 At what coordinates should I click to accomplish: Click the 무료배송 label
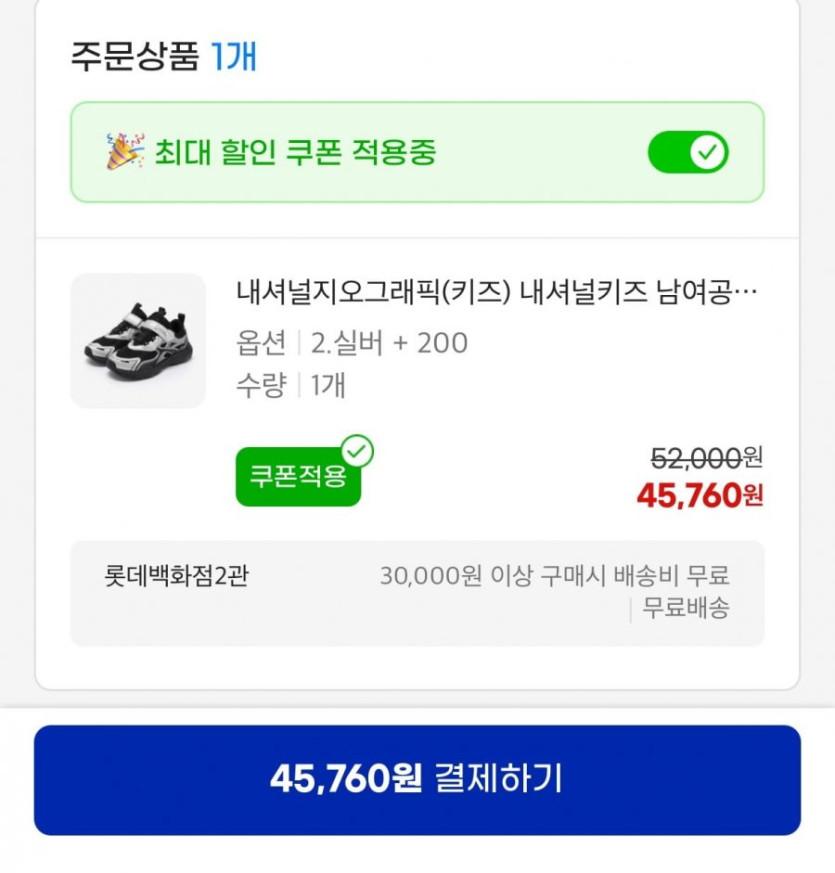(686, 608)
